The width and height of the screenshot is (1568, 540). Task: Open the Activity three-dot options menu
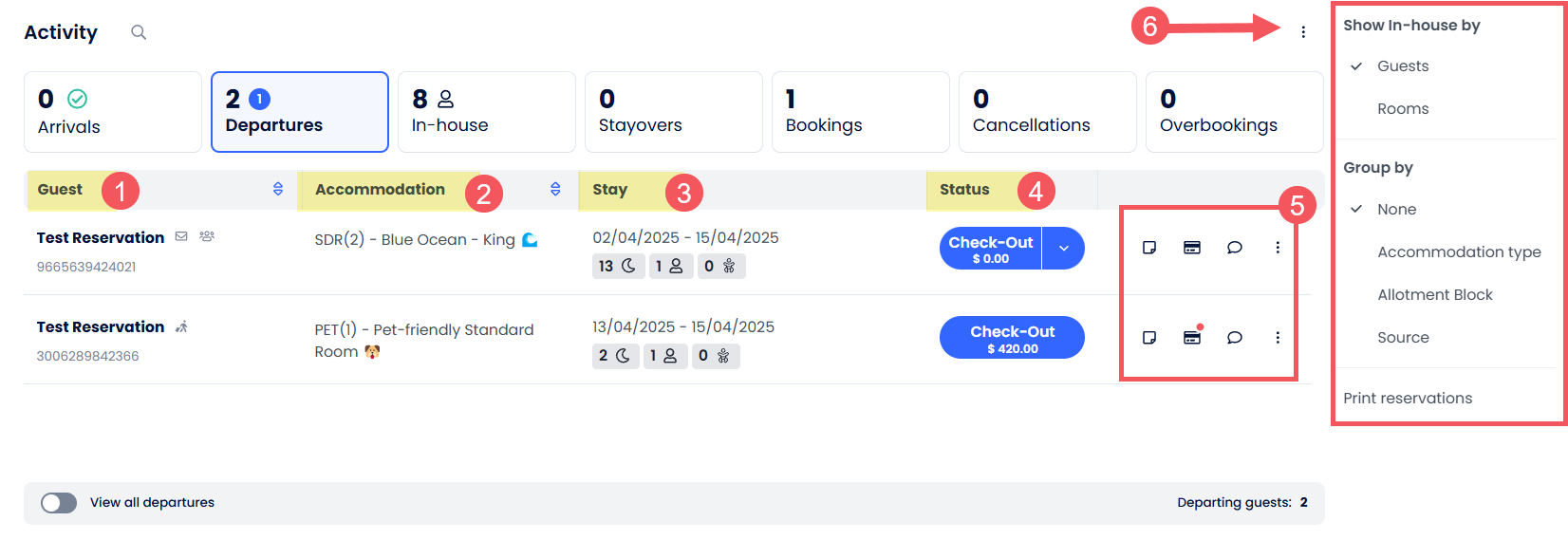(1303, 32)
